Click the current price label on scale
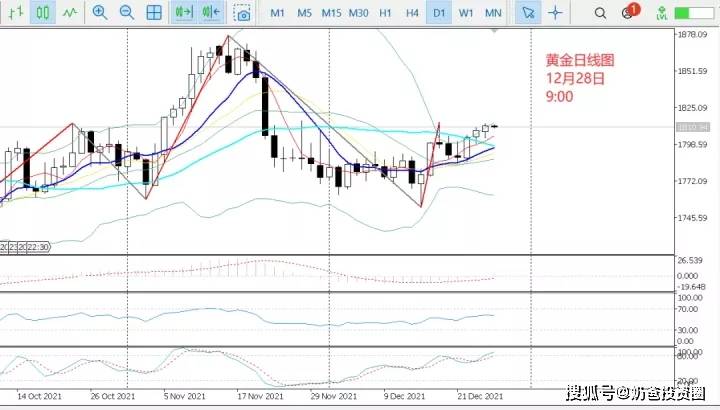 693,127
